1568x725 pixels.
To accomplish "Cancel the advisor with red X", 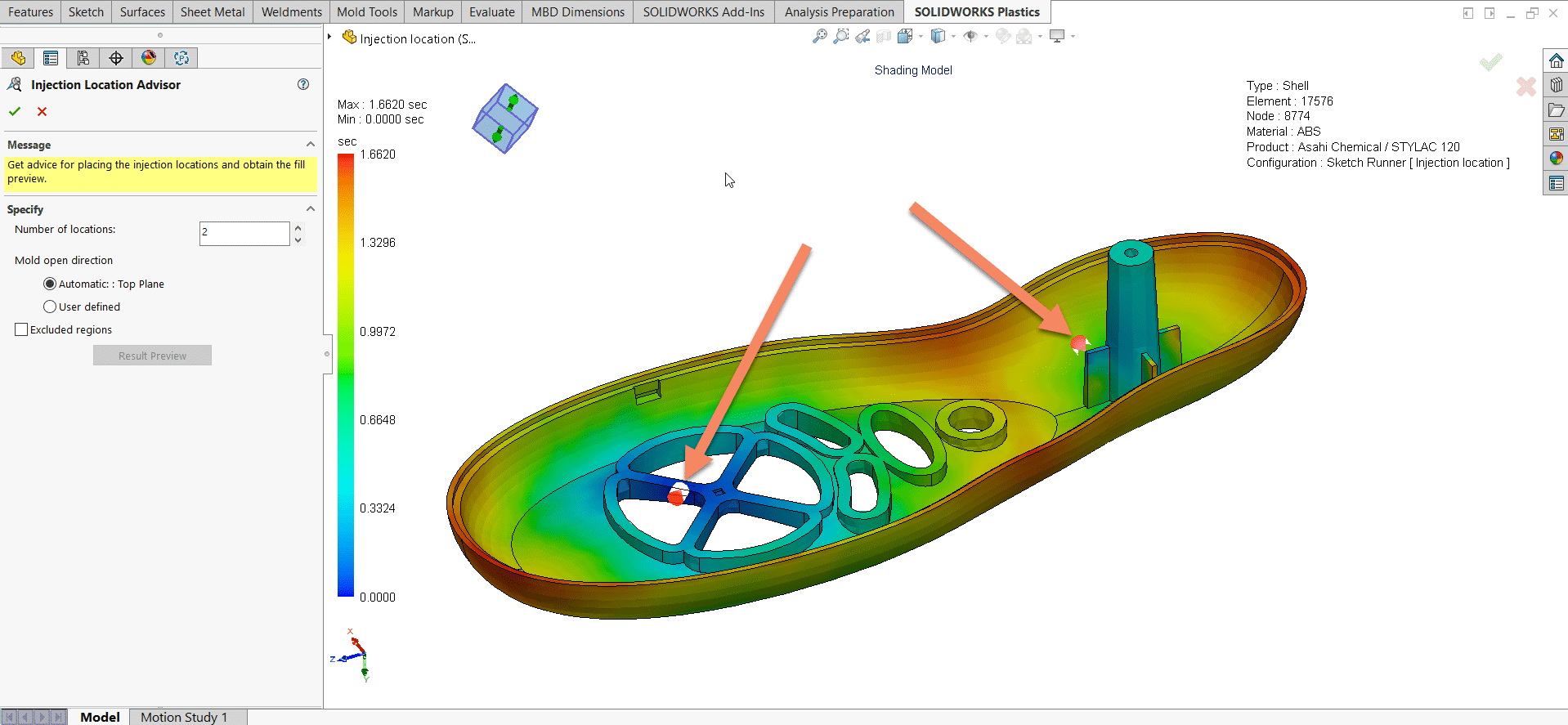I will point(43,112).
